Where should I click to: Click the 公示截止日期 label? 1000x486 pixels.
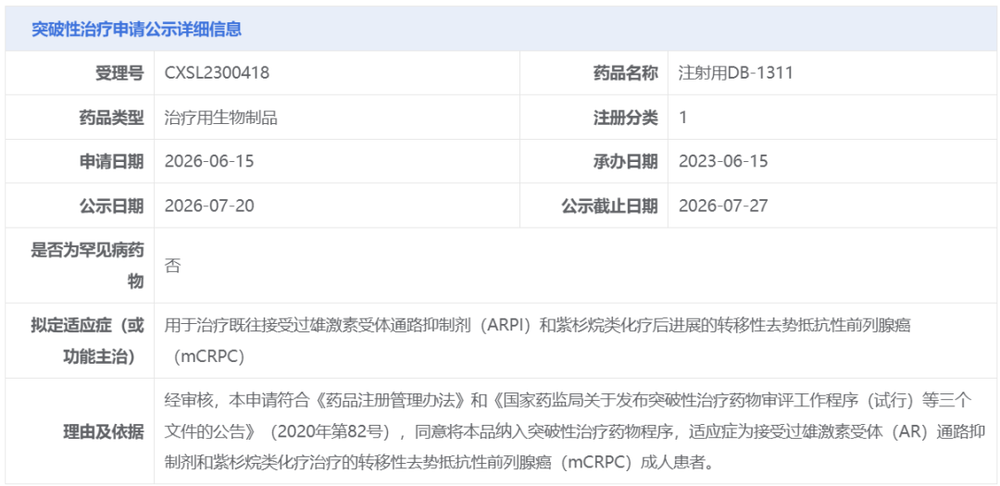click(x=609, y=205)
